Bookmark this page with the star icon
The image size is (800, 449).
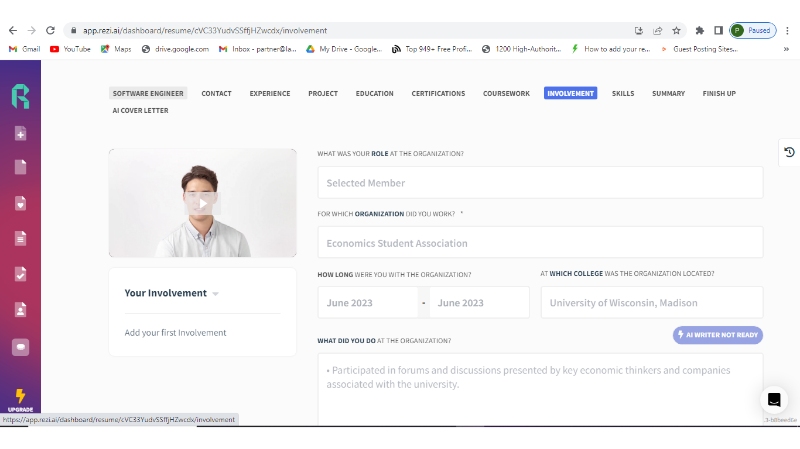click(x=676, y=30)
